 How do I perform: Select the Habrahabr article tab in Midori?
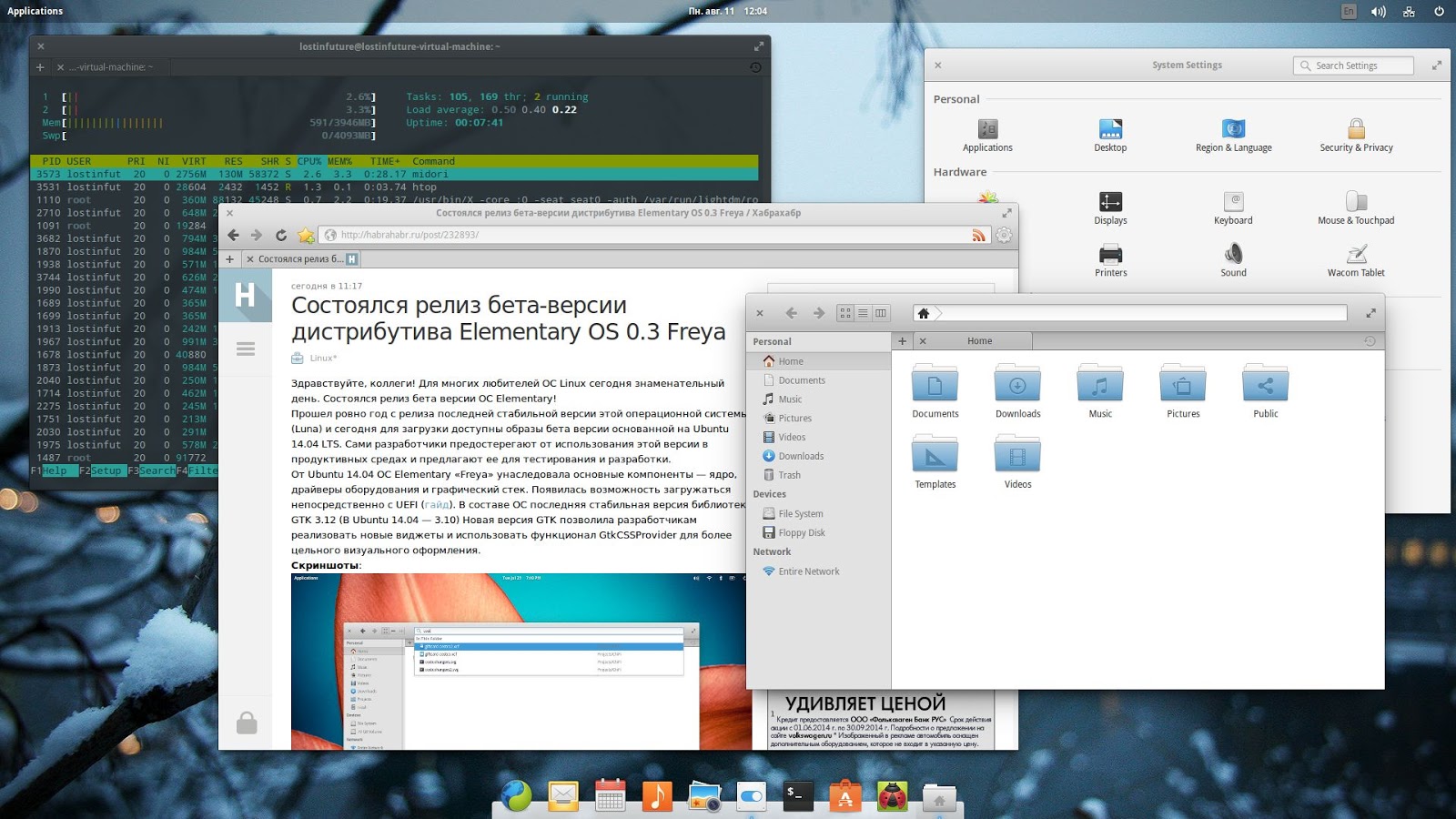(302, 259)
